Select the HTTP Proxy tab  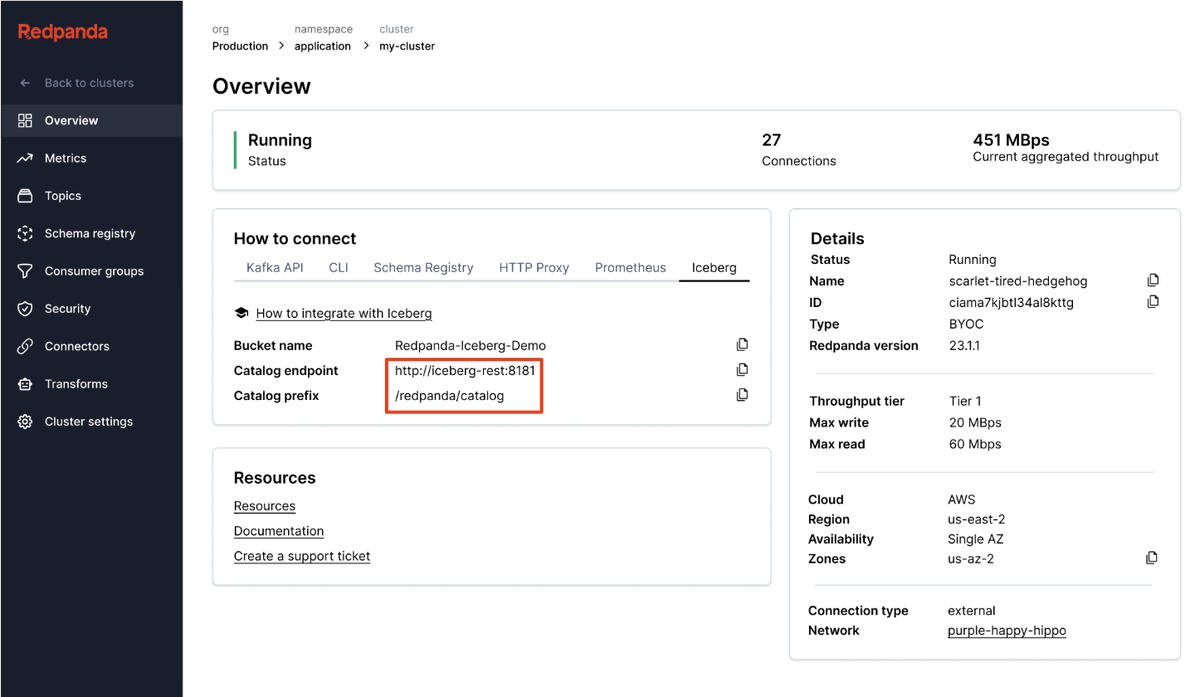534,268
